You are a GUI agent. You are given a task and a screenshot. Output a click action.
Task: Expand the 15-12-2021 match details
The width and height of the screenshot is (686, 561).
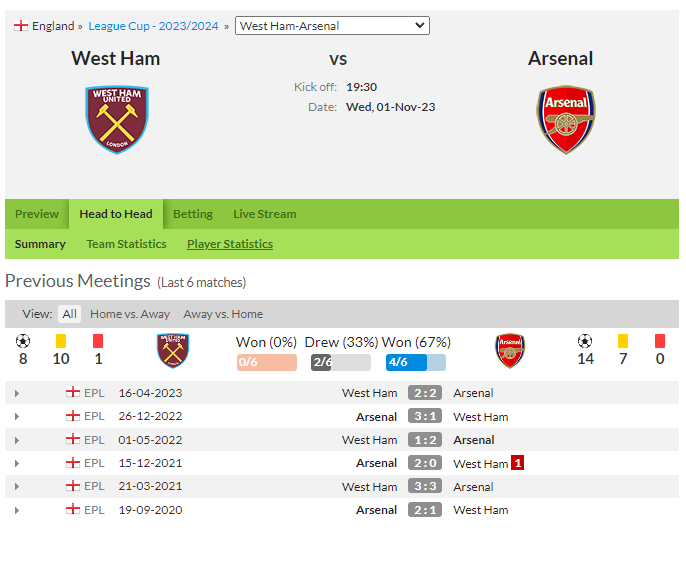tap(17, 463)
